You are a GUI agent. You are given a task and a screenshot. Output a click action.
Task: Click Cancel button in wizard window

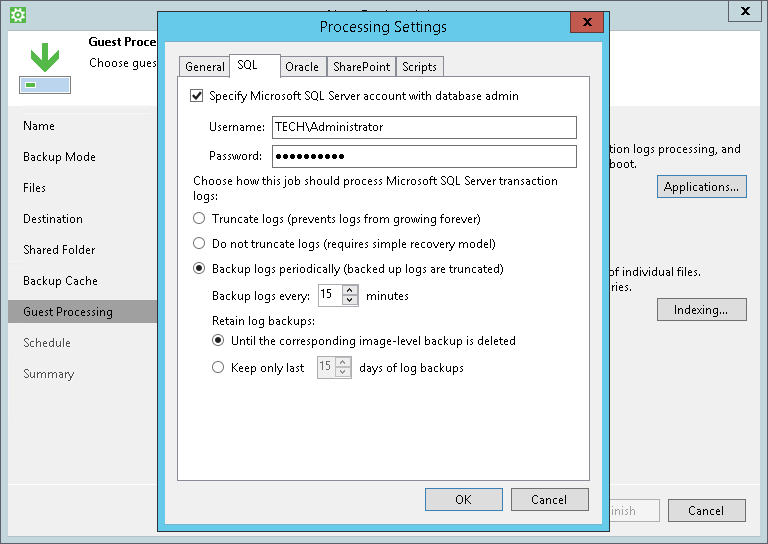[x=706, y=511]
